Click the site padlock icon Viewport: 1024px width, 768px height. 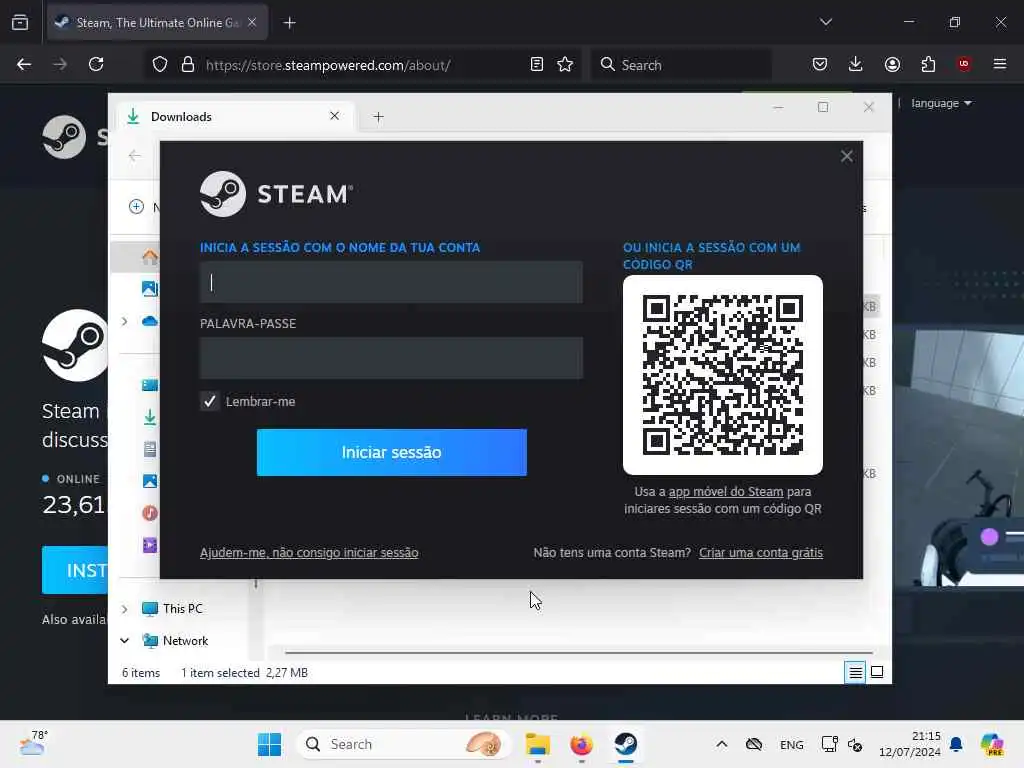coord(188,64)
